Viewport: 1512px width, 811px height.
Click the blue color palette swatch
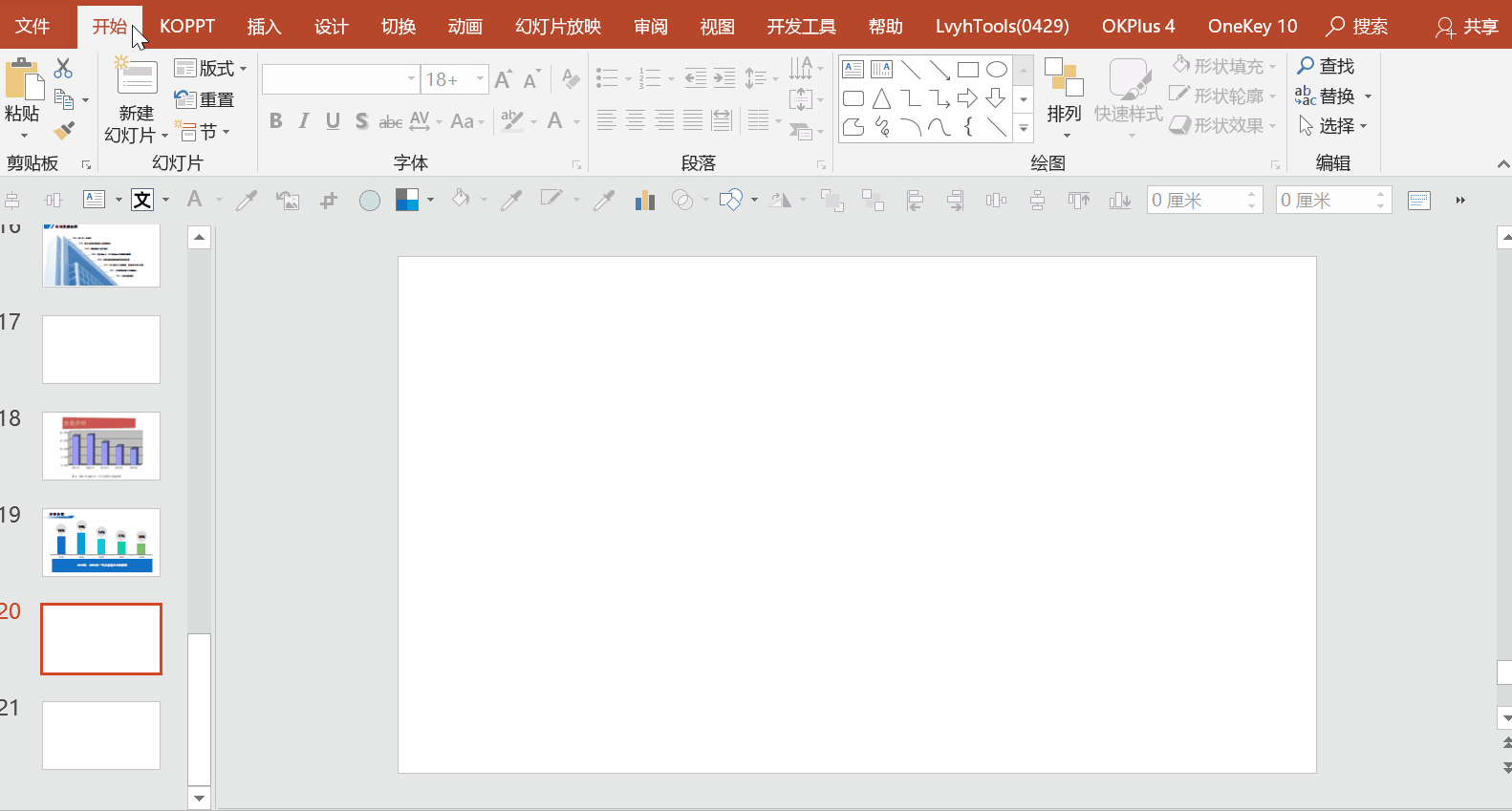407,200
